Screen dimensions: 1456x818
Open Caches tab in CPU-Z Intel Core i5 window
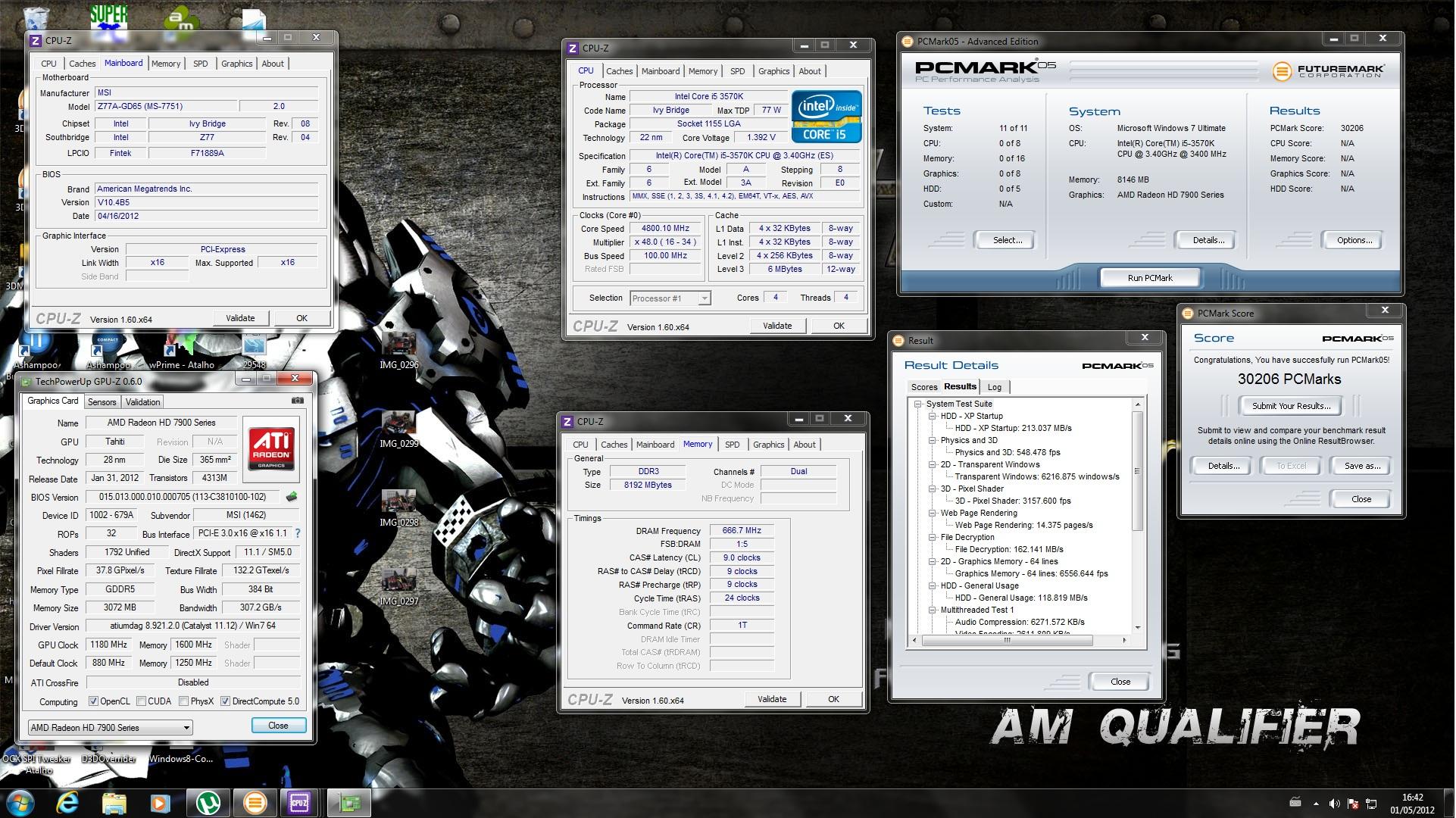619,71
